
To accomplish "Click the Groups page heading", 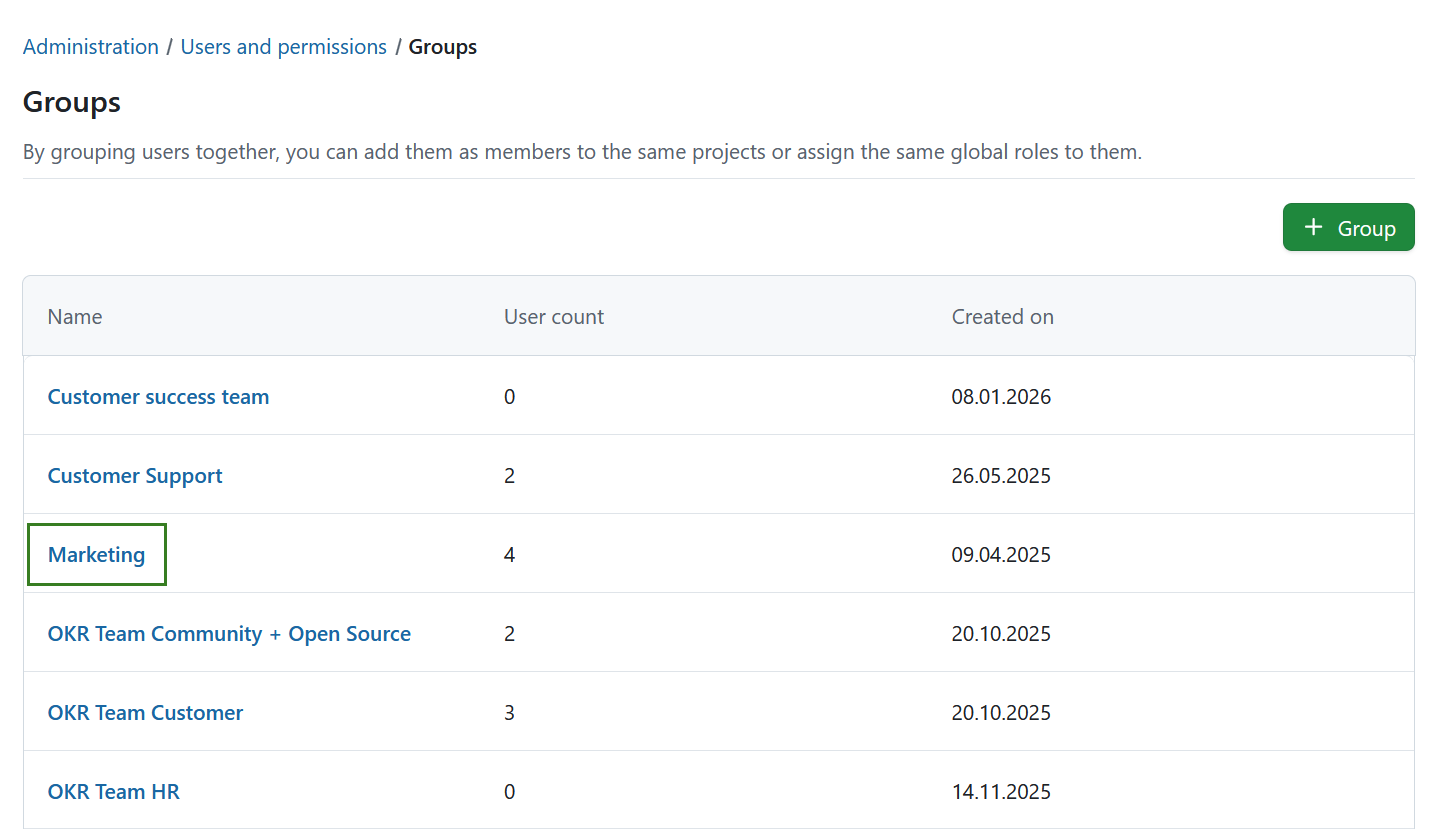I will pos(71,101).
